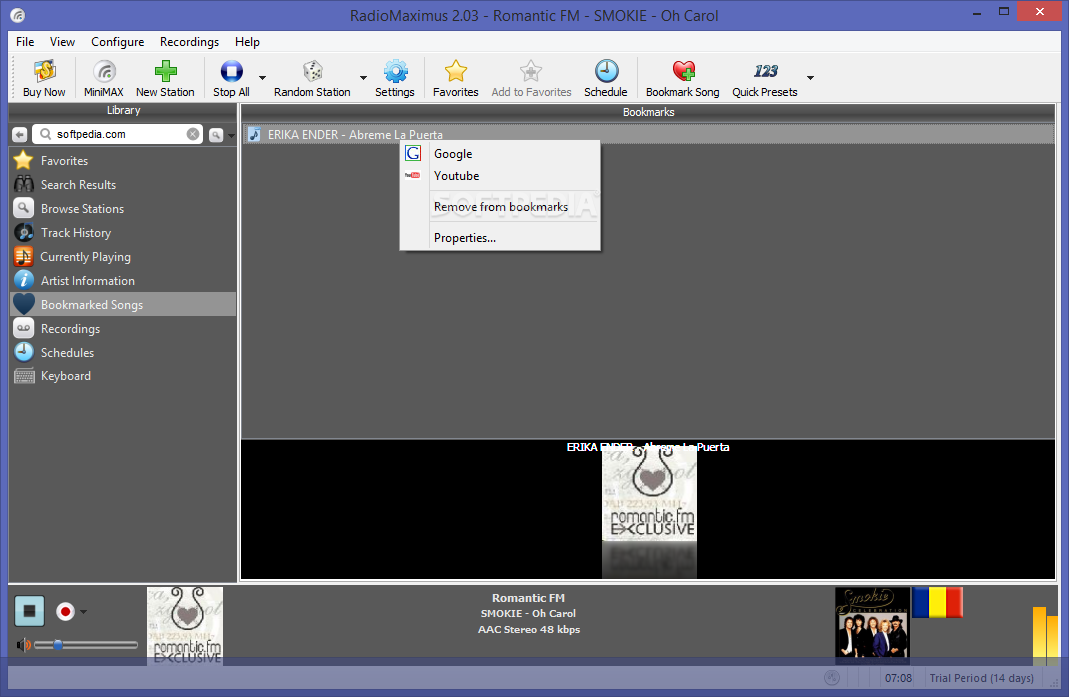This screenshot has height=697, width=1069.
Task: Open Currently Playing view
Action: pyautogui.click(x=123, y=256)
